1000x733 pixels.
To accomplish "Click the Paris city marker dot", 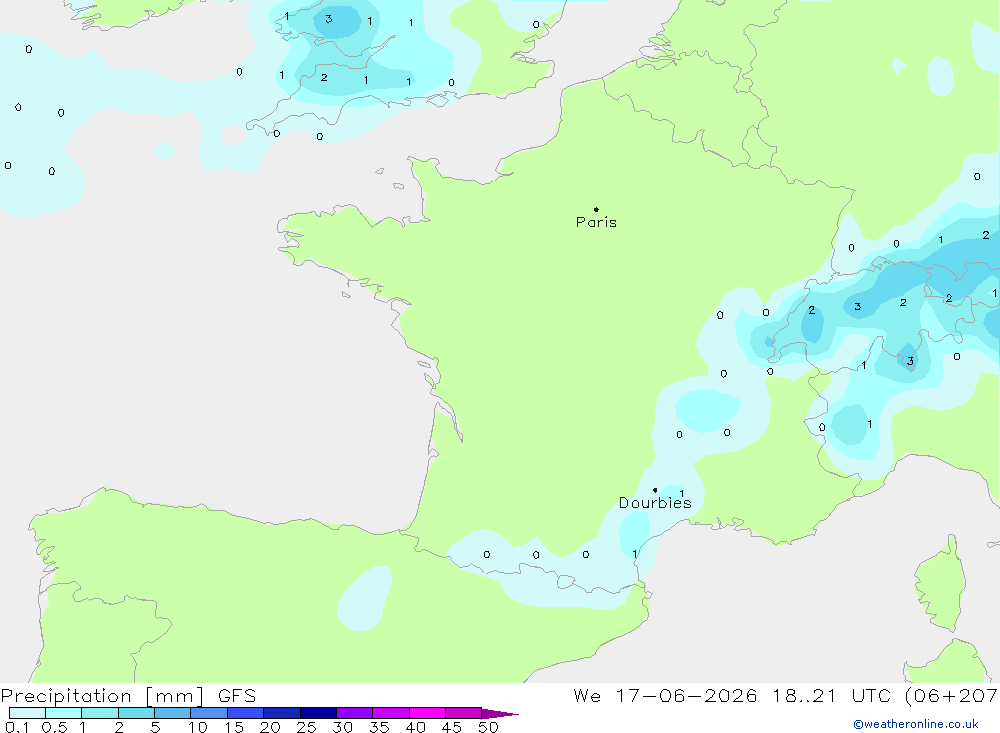I will coord(596,209).
